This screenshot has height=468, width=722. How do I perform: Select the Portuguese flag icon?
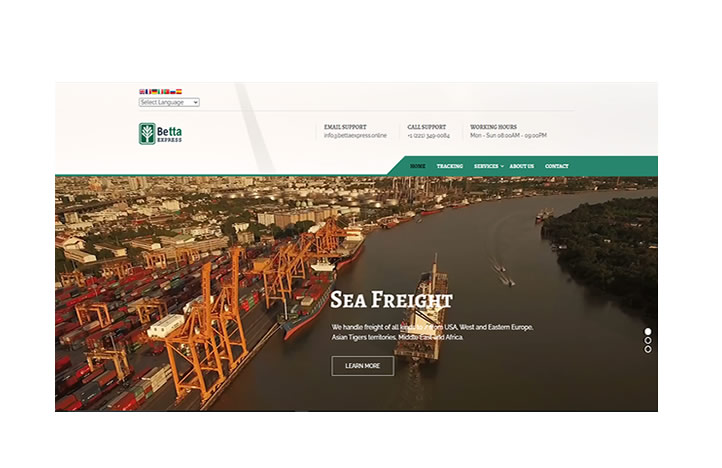coord(167,92)
